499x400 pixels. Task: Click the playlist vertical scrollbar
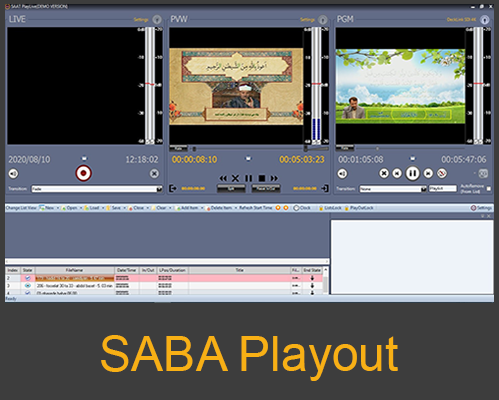326,280
